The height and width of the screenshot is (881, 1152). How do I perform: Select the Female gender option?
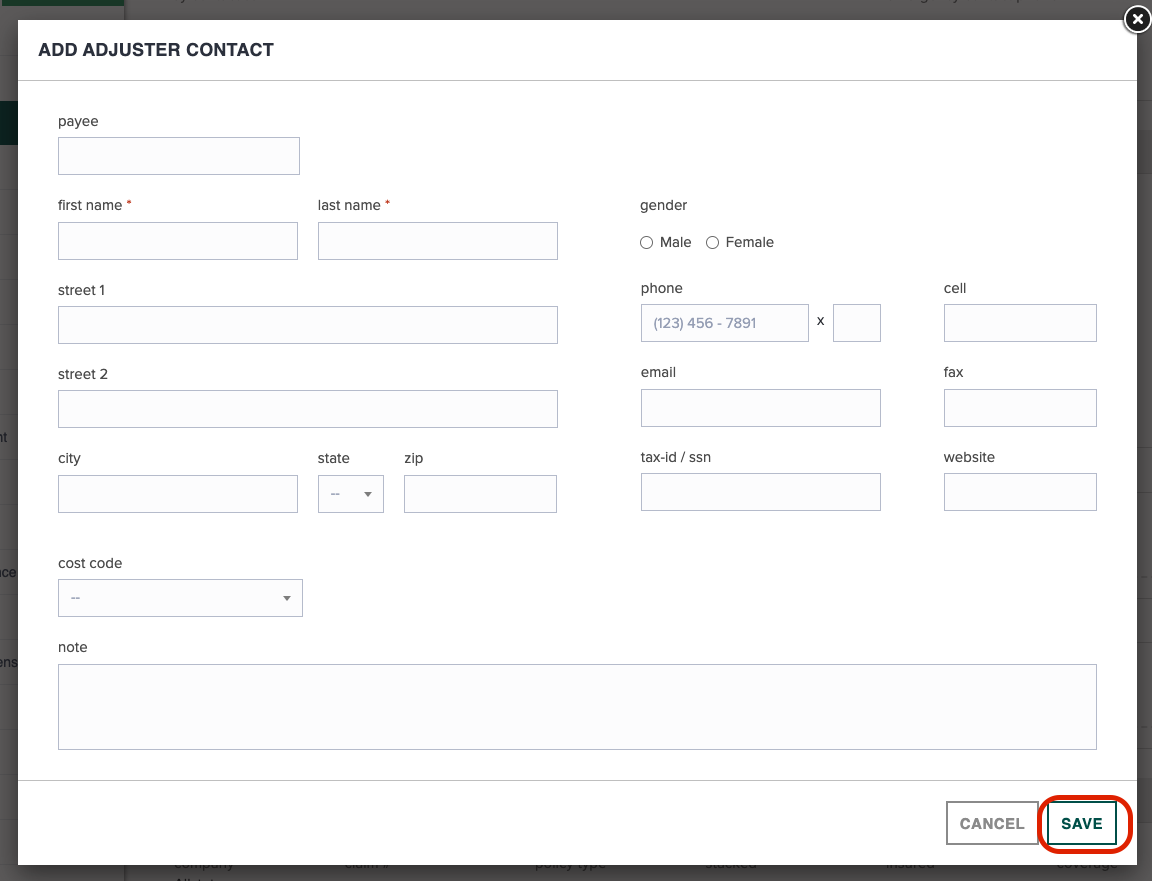(713, 242)
